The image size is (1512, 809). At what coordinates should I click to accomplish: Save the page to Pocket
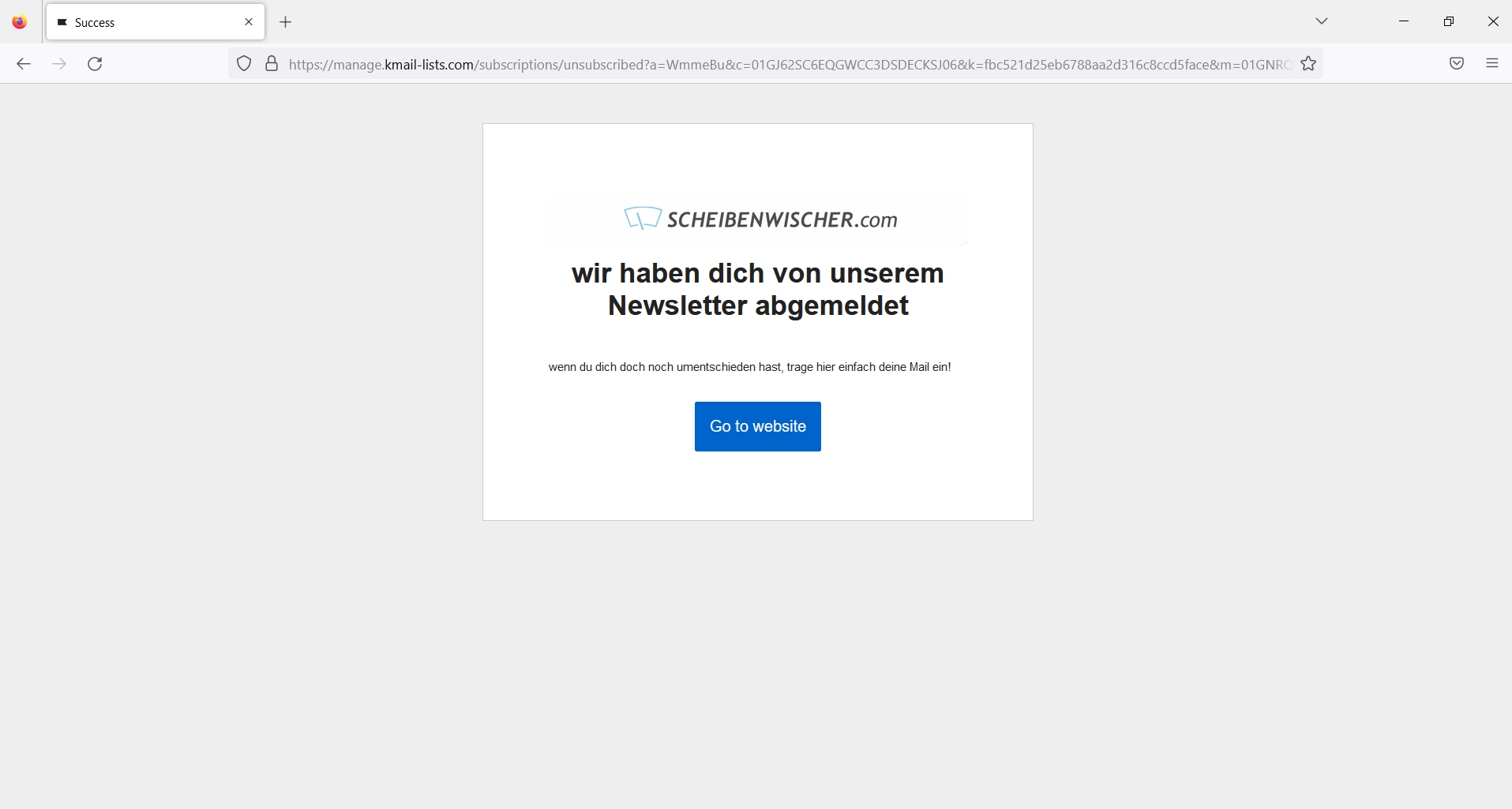click(1456, 63)
